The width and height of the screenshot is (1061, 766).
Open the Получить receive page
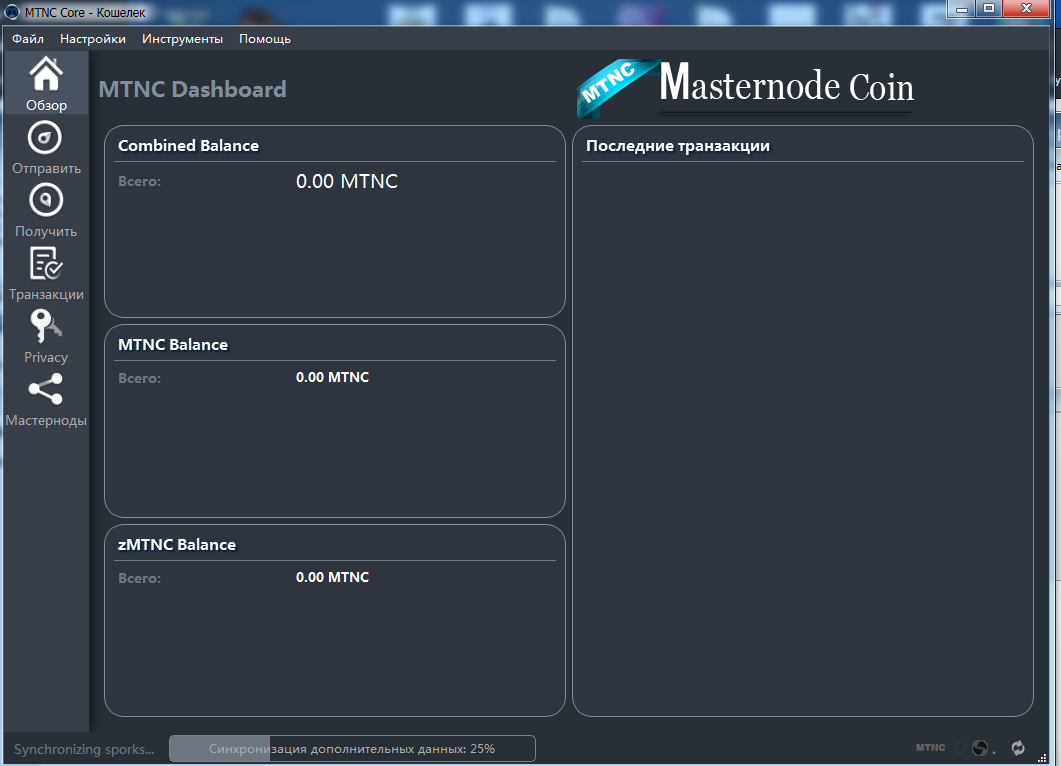pos(46,210)
